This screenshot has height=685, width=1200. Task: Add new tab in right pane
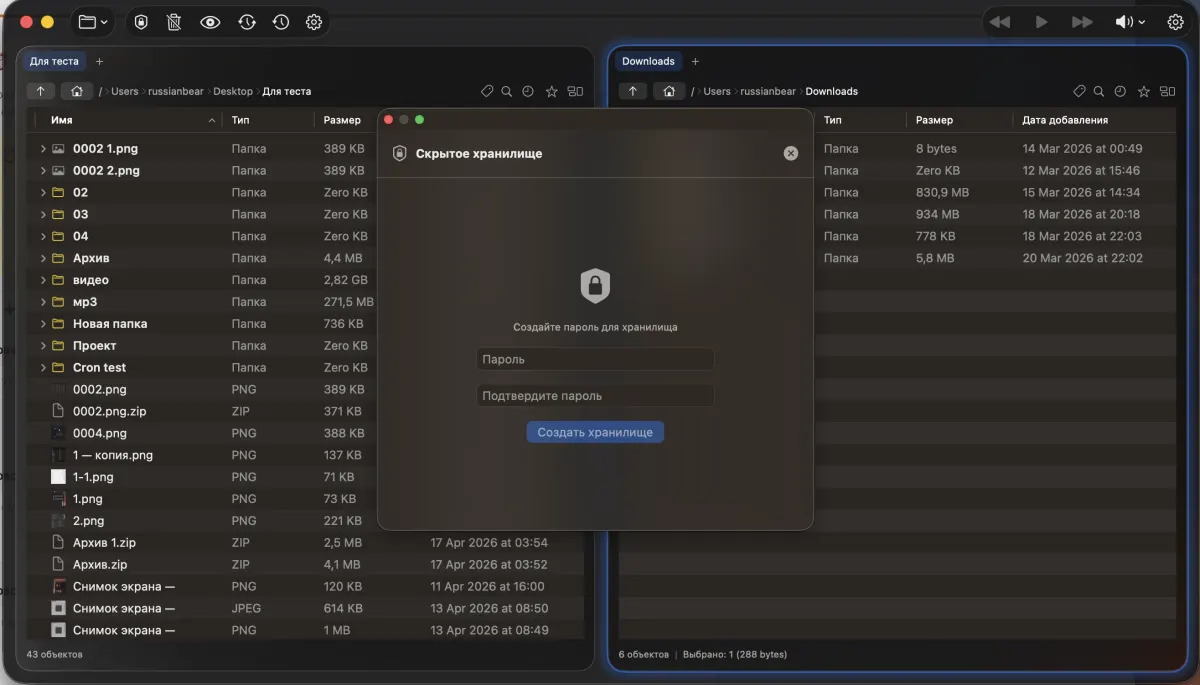pyautogui.click(x=695, y=61)
